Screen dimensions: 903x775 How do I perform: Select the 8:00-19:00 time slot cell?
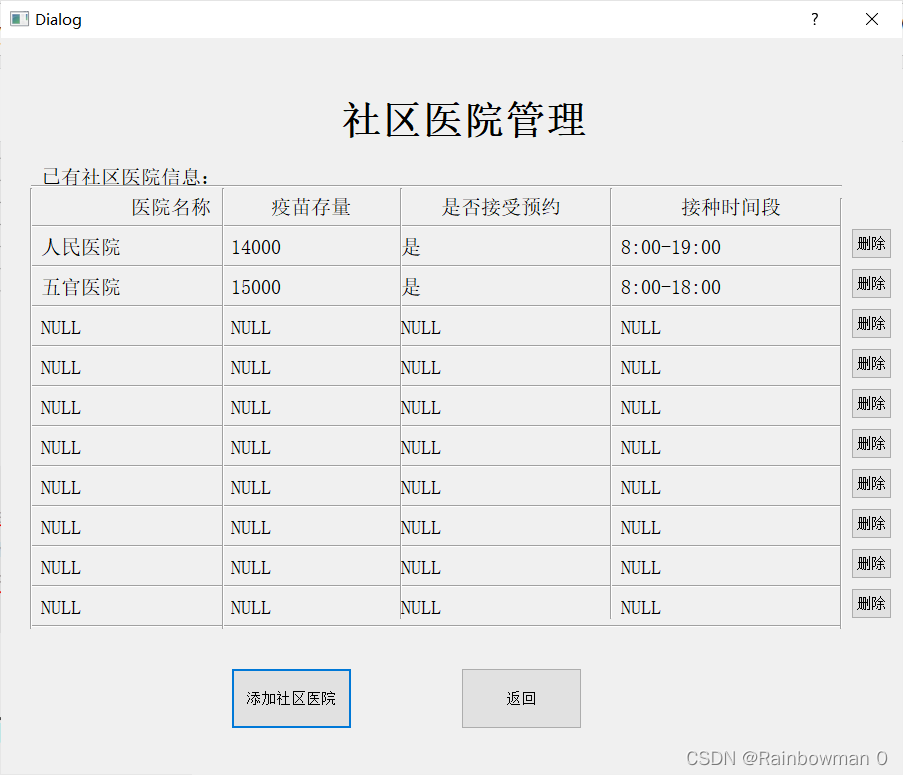725,247
